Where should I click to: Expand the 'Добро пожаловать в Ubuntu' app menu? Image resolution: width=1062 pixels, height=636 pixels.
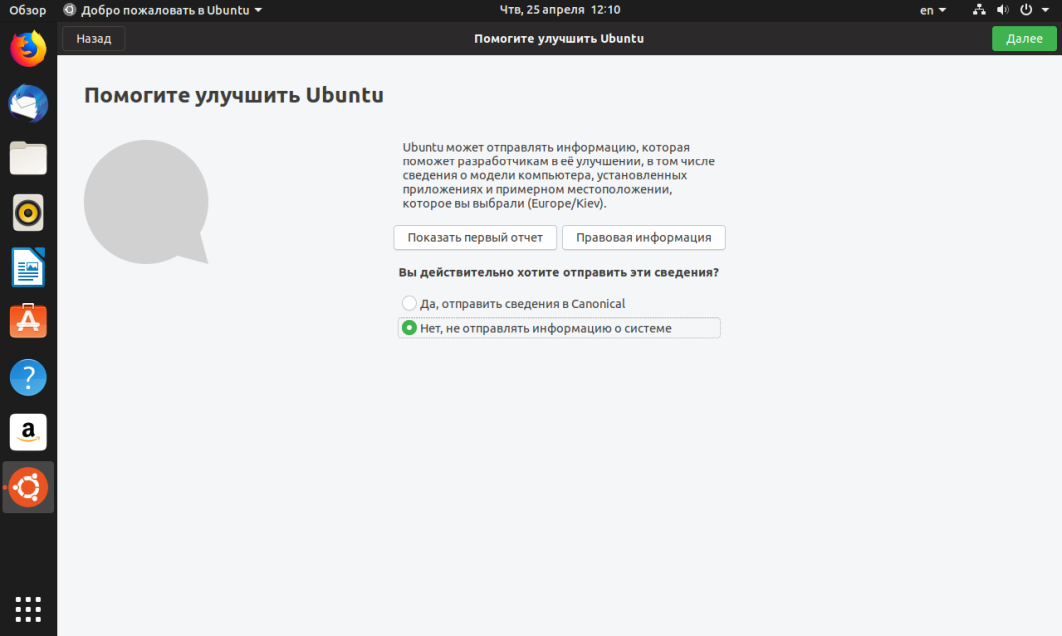coord(163,10)
